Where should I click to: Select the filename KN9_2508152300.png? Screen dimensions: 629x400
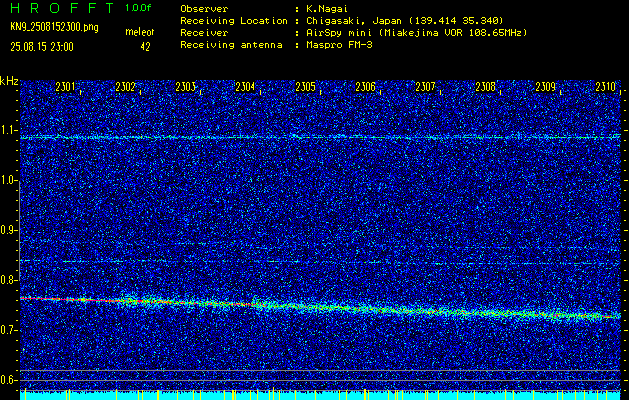click(54, 27)
